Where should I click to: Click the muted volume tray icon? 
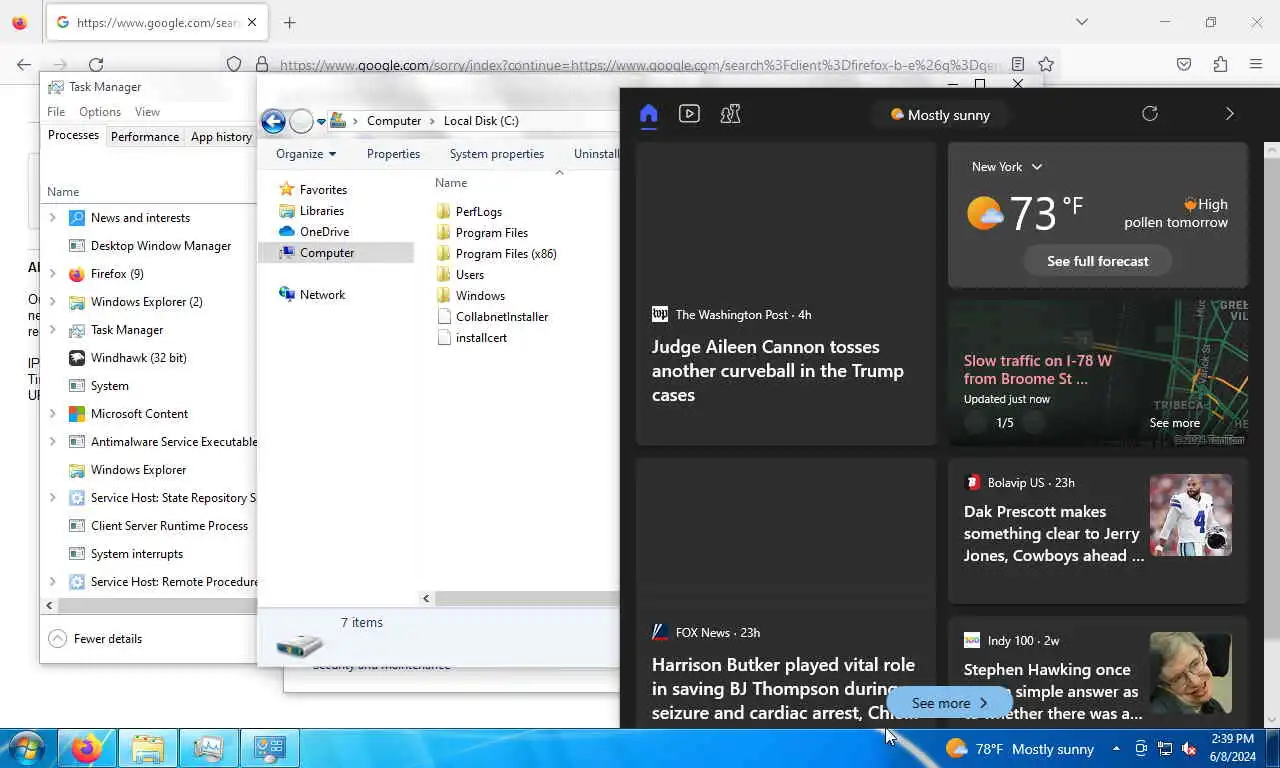pos(1190,749)
